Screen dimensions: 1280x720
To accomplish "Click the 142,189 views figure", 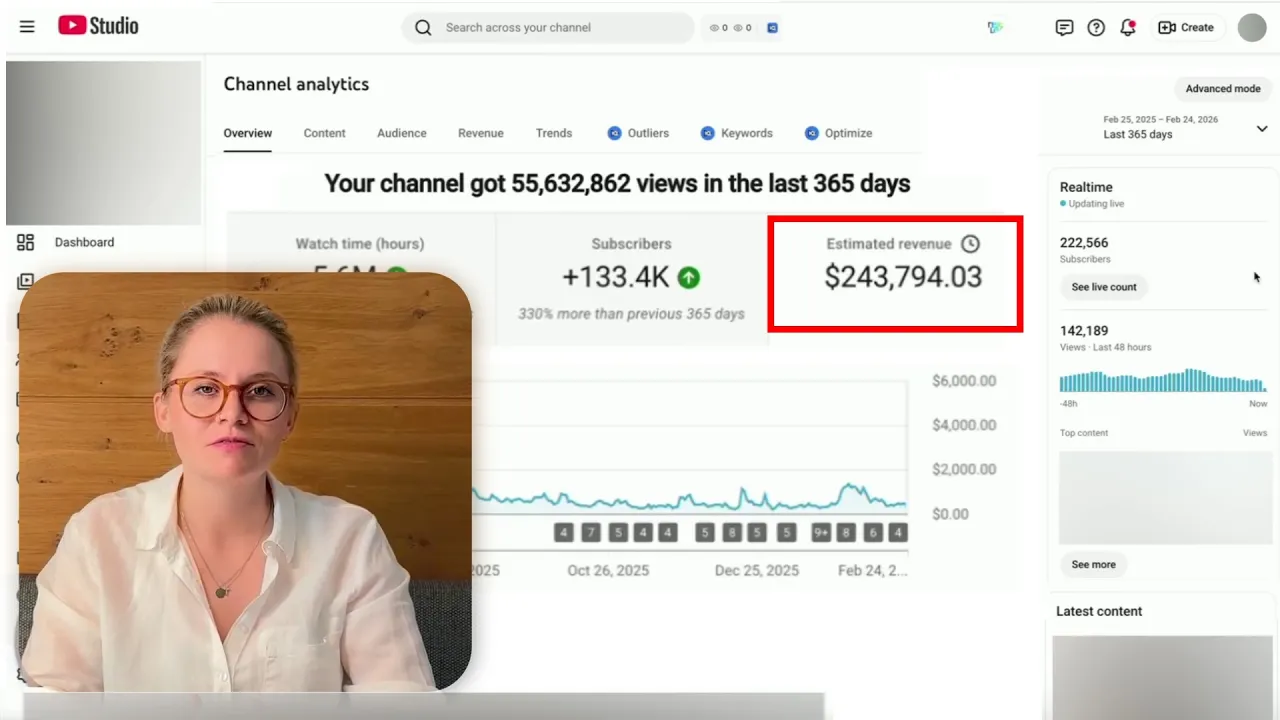I will tap(1084, 331).
